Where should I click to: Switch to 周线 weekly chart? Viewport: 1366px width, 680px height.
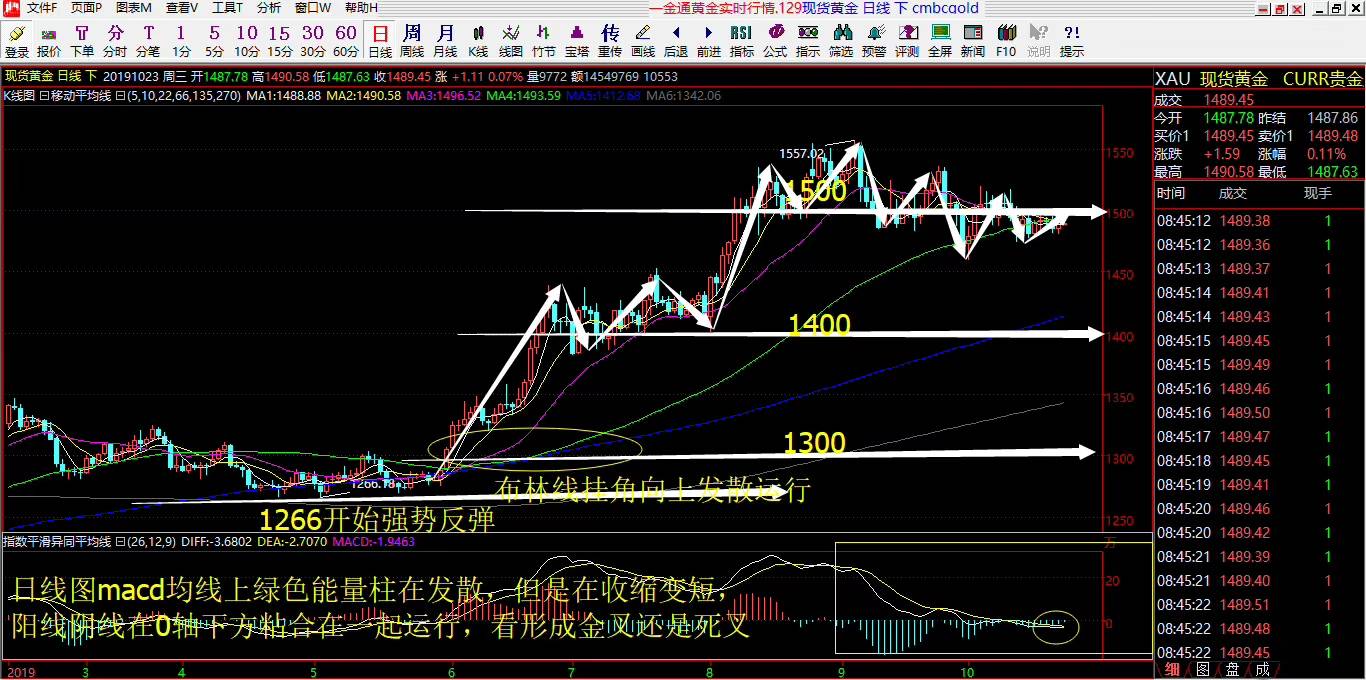pyautogui.click(x=412, y=41)
